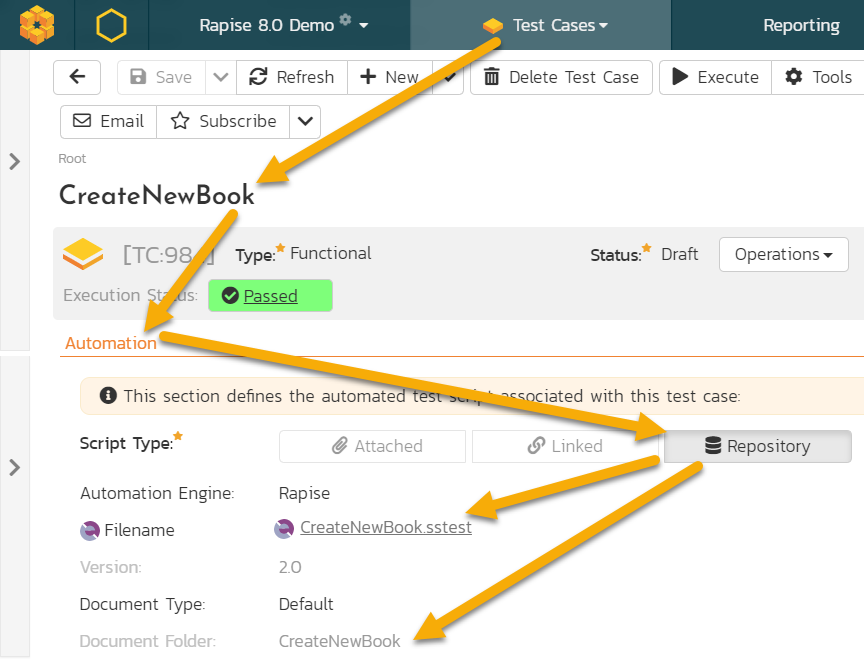
Task: Switch to the Automation tab
Action: pos(111,343)
